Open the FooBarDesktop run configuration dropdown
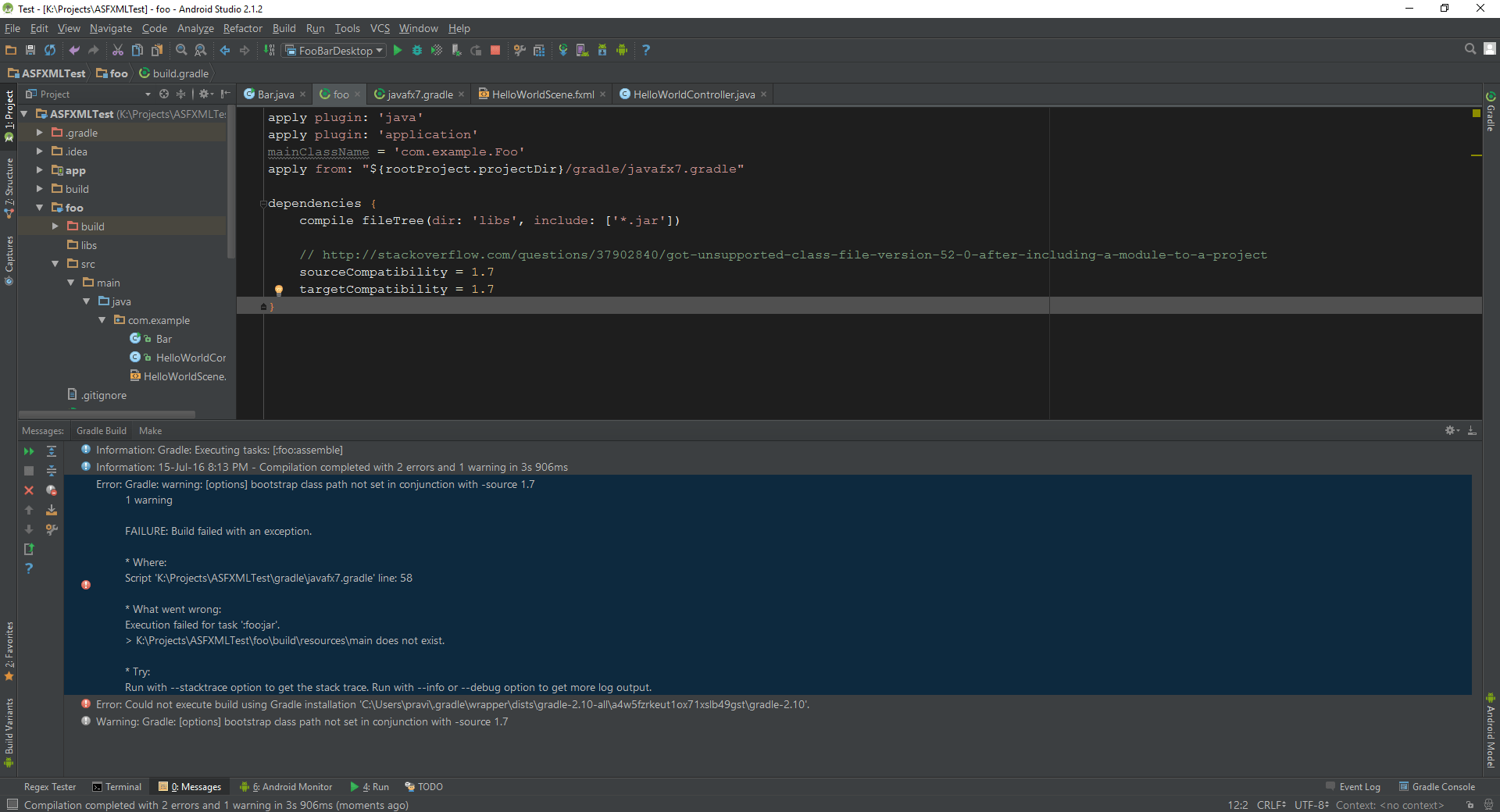Viewport: 1500px width, 812px height. click(x=335, y=50)
